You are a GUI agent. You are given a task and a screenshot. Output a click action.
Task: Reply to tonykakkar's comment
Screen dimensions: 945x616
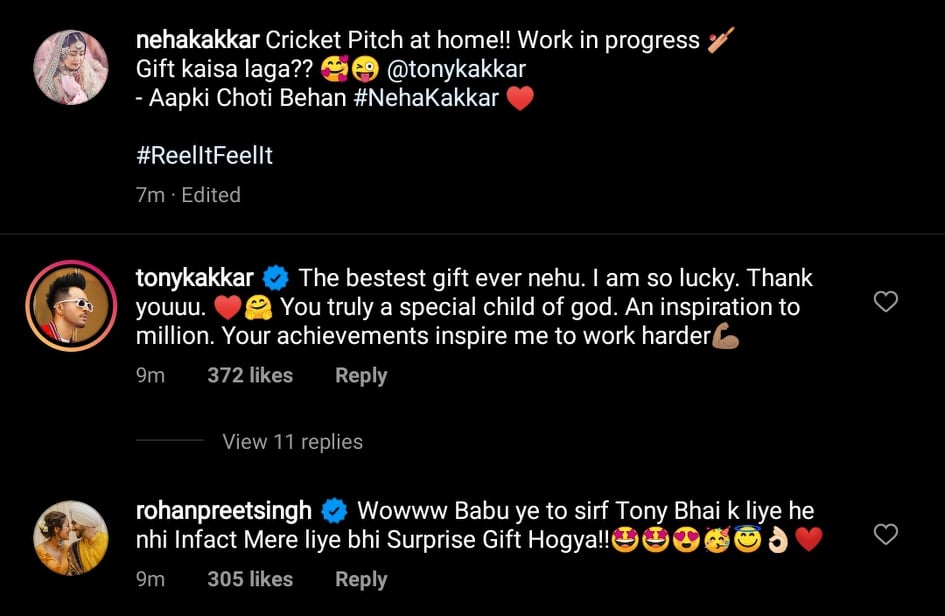point(361,376)
